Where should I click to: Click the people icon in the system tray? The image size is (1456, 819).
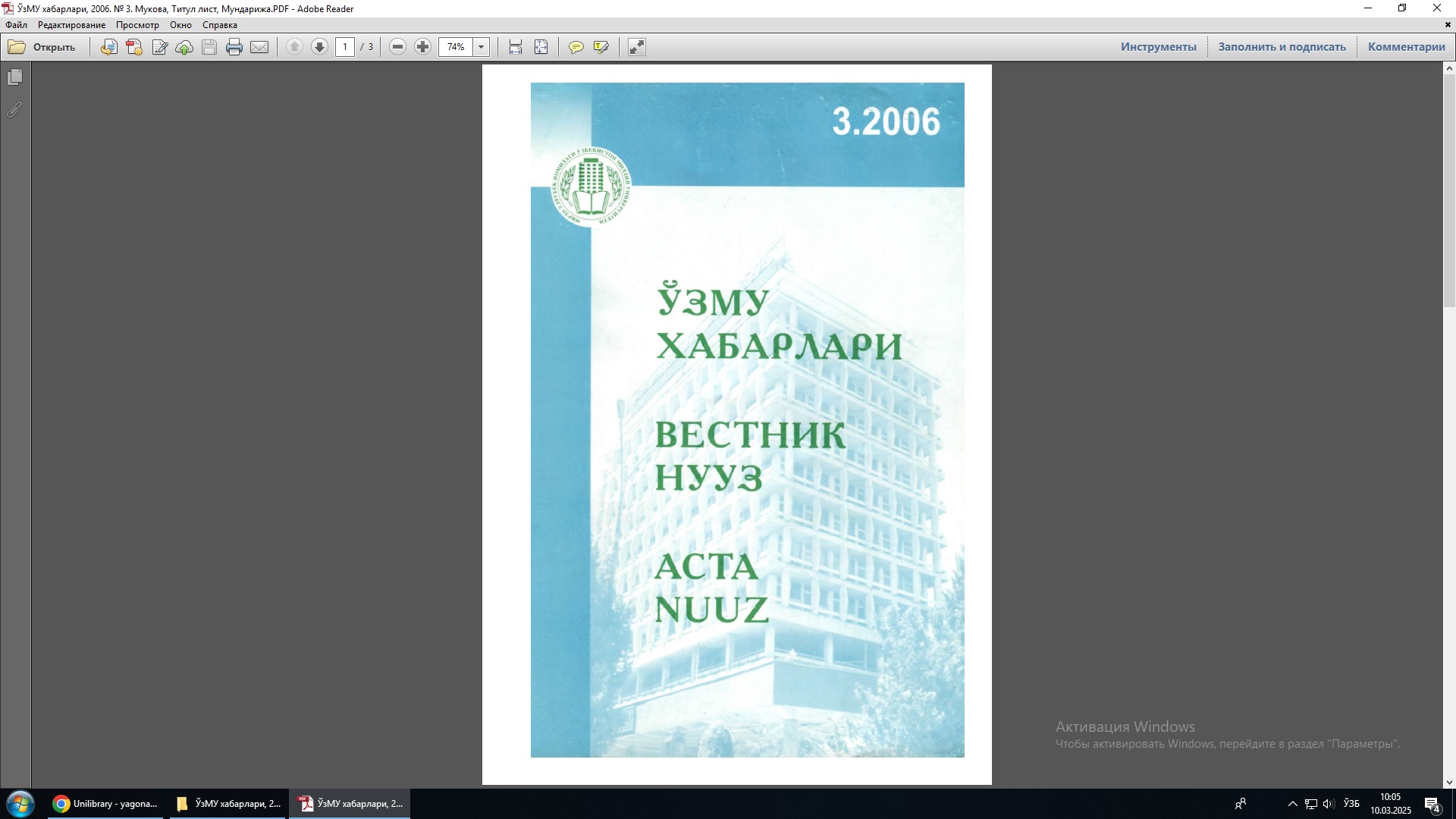1241,804
